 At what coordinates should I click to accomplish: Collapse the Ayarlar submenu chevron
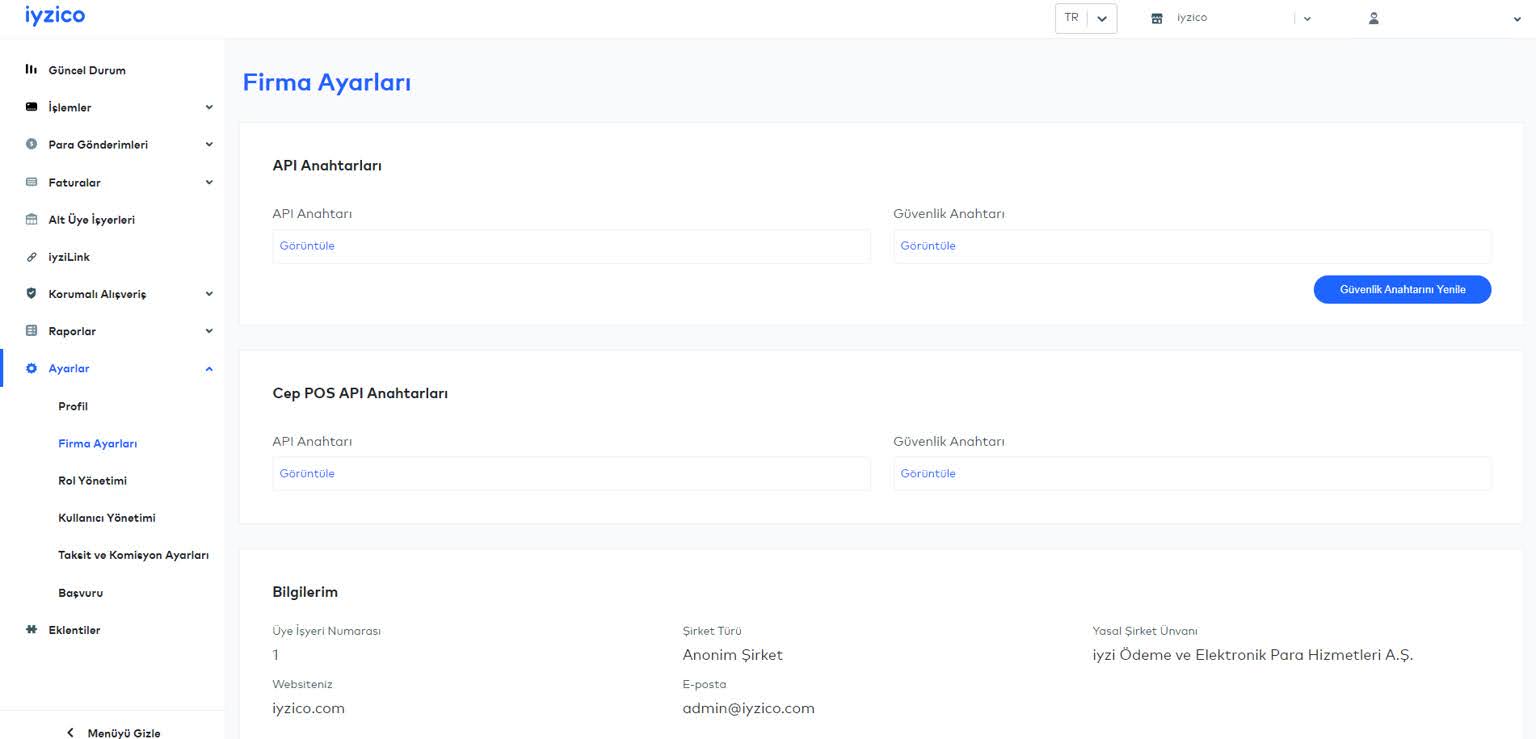click(209, 369)
